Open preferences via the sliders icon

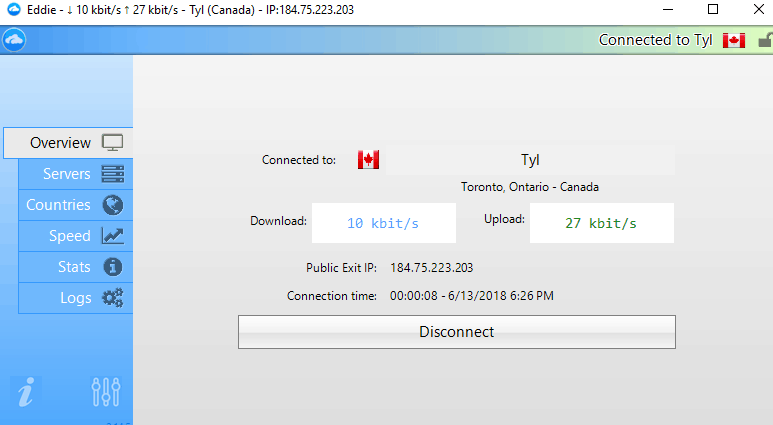click(105, 392)
